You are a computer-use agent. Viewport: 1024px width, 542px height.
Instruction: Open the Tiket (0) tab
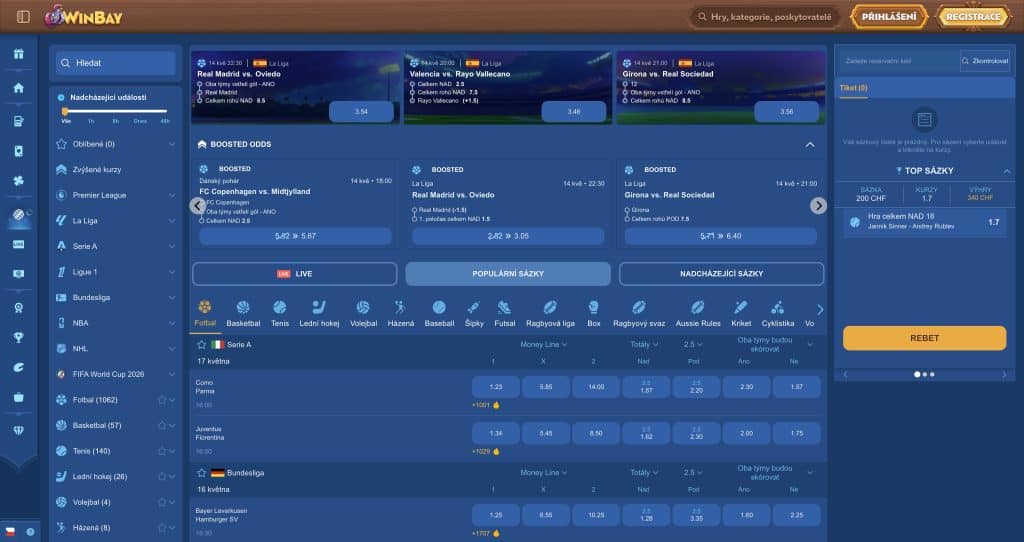click(853, 88)
